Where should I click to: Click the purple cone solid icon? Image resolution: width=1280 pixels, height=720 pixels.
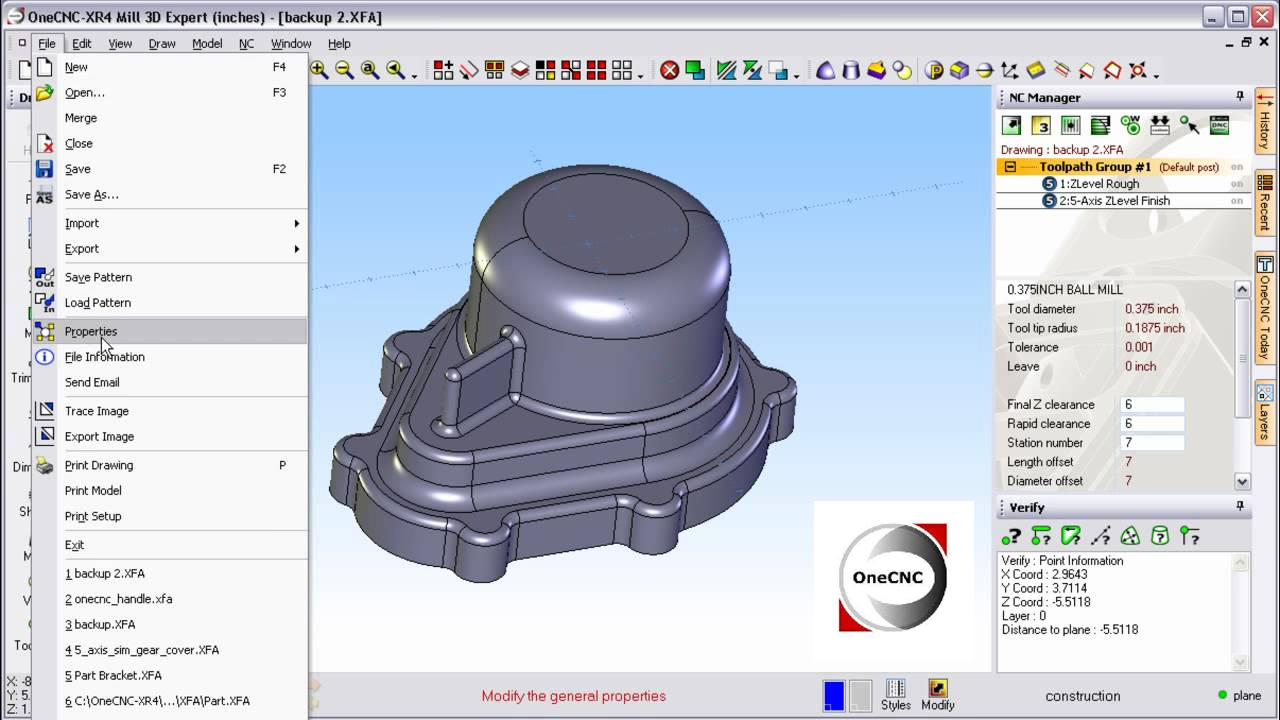coord(825,70)
